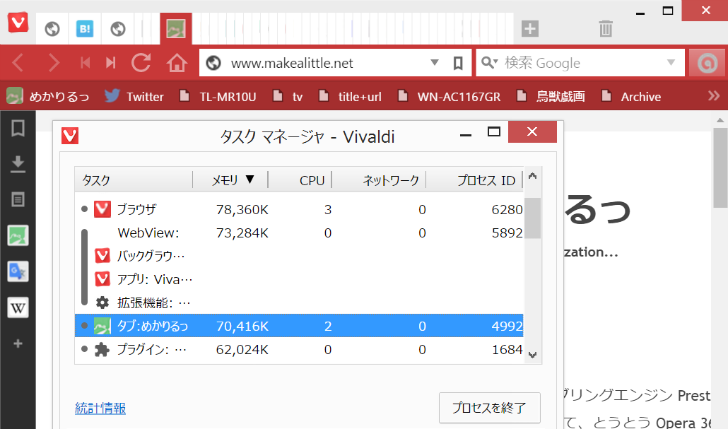Open the Downloads side panel
728x429 pixels.
point(18,163)
